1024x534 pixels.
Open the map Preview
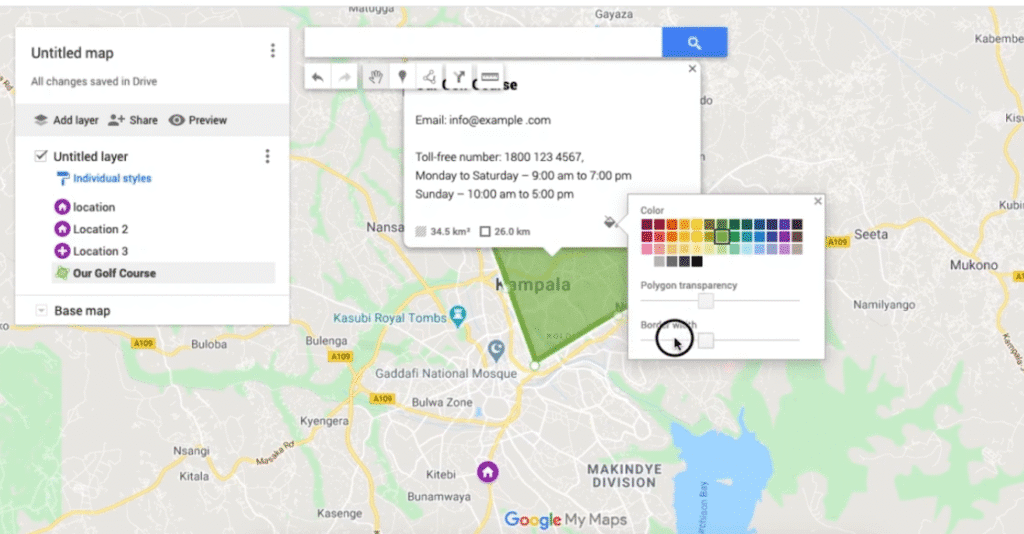click(x=198, y=120)
